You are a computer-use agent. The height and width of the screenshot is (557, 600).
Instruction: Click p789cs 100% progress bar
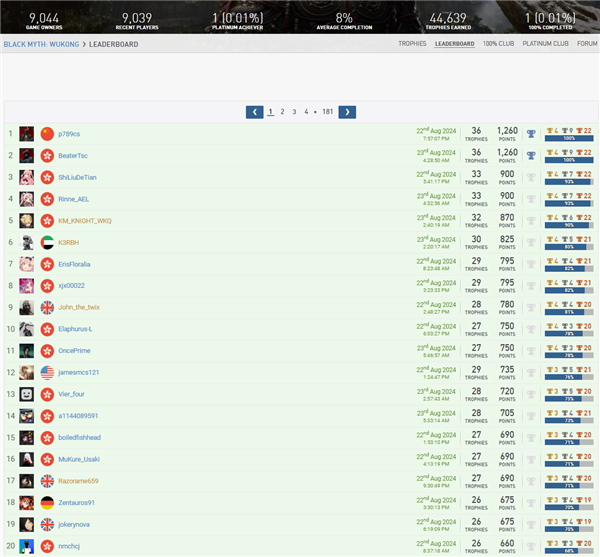point(569,138)
